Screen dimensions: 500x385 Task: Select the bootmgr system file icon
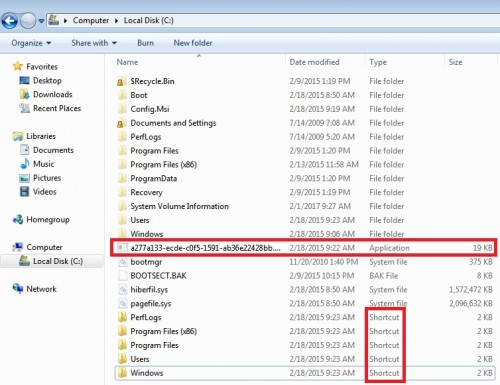[123, 262]
